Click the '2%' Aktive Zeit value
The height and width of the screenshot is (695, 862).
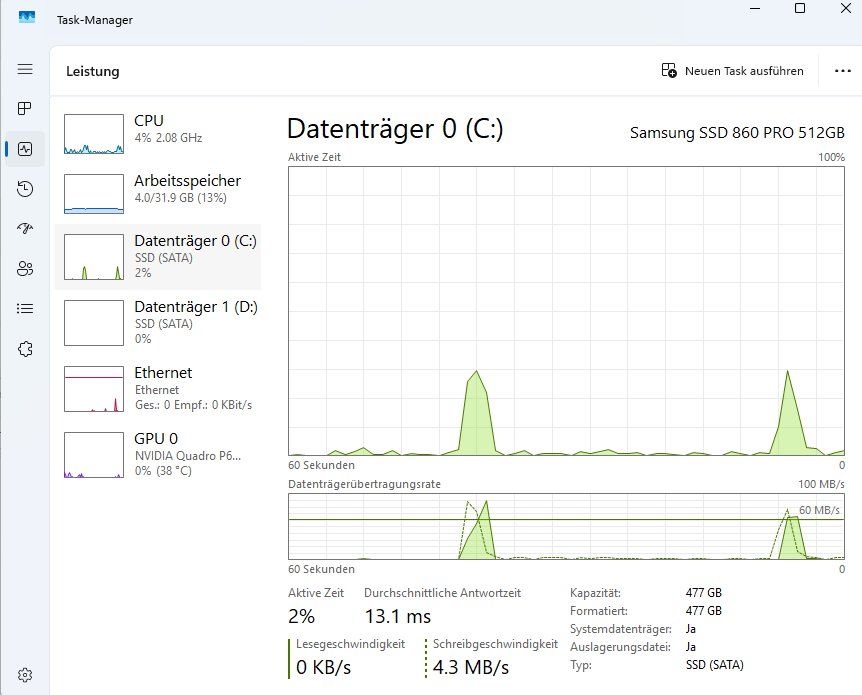(301, 616)
